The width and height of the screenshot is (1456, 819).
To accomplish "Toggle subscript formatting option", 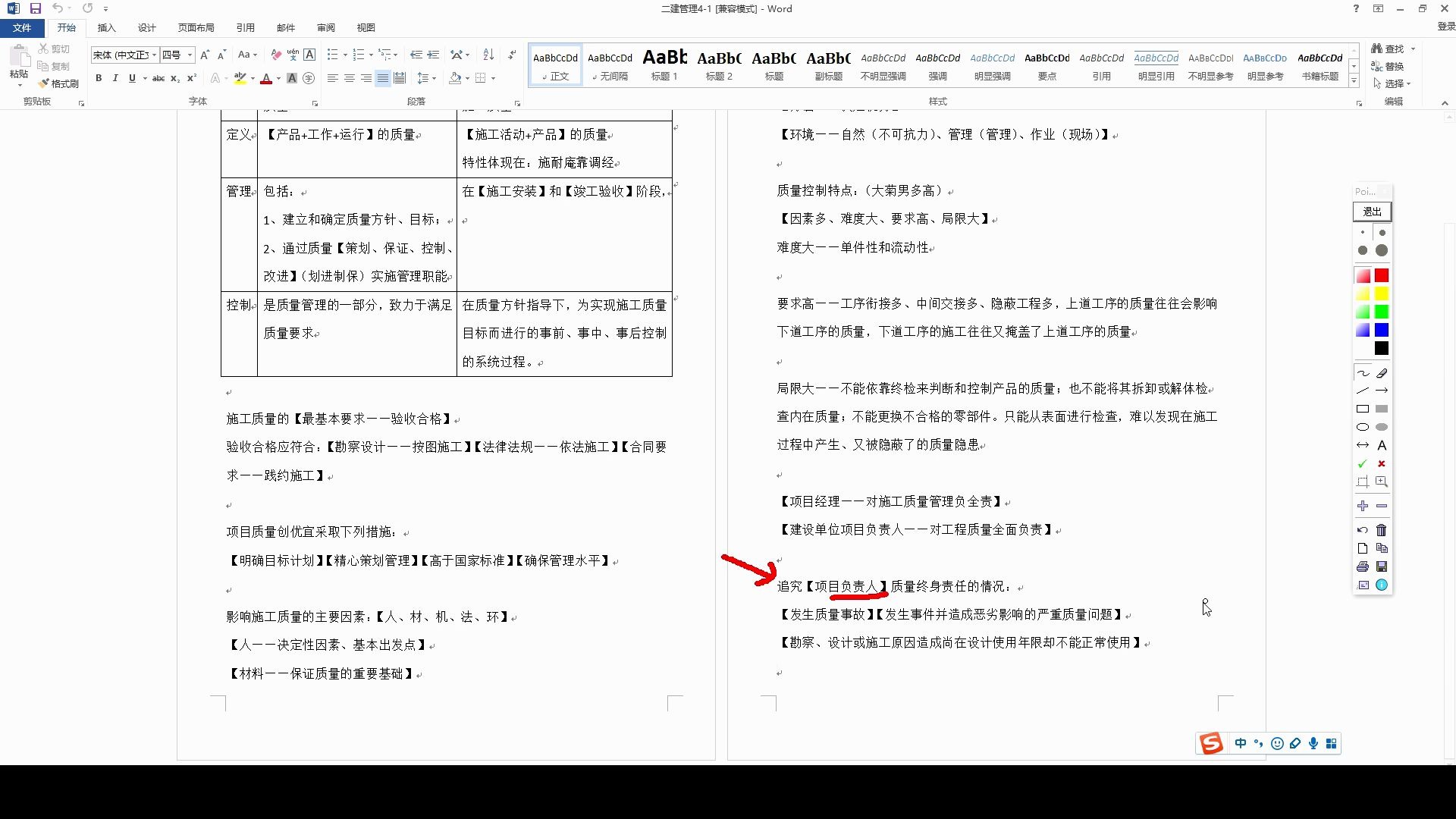I will pyautogui.click(x=177, y=79).
